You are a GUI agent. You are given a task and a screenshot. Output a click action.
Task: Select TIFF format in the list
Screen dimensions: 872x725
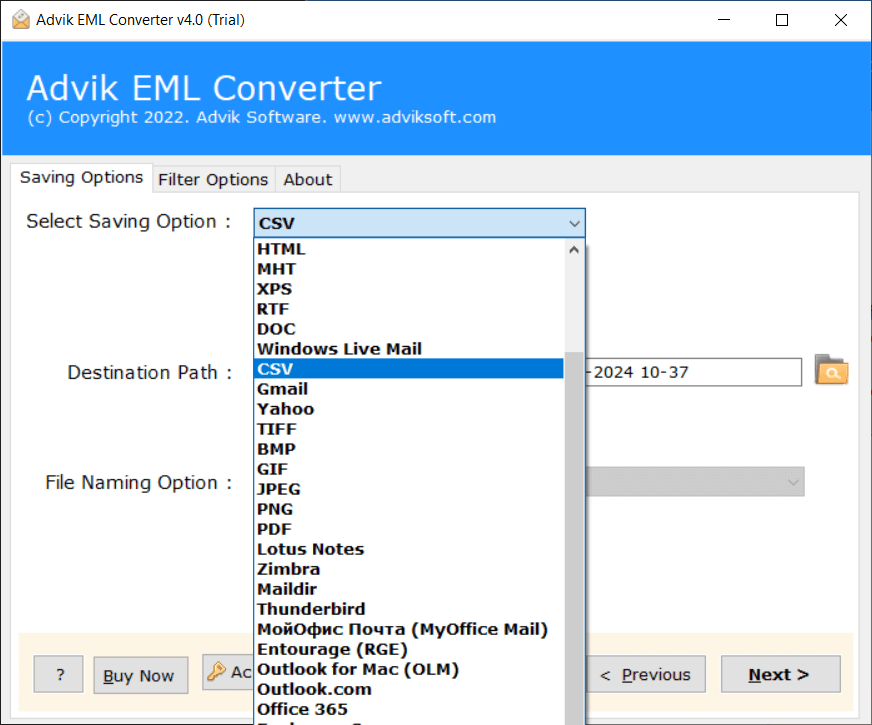click(409, 429)
